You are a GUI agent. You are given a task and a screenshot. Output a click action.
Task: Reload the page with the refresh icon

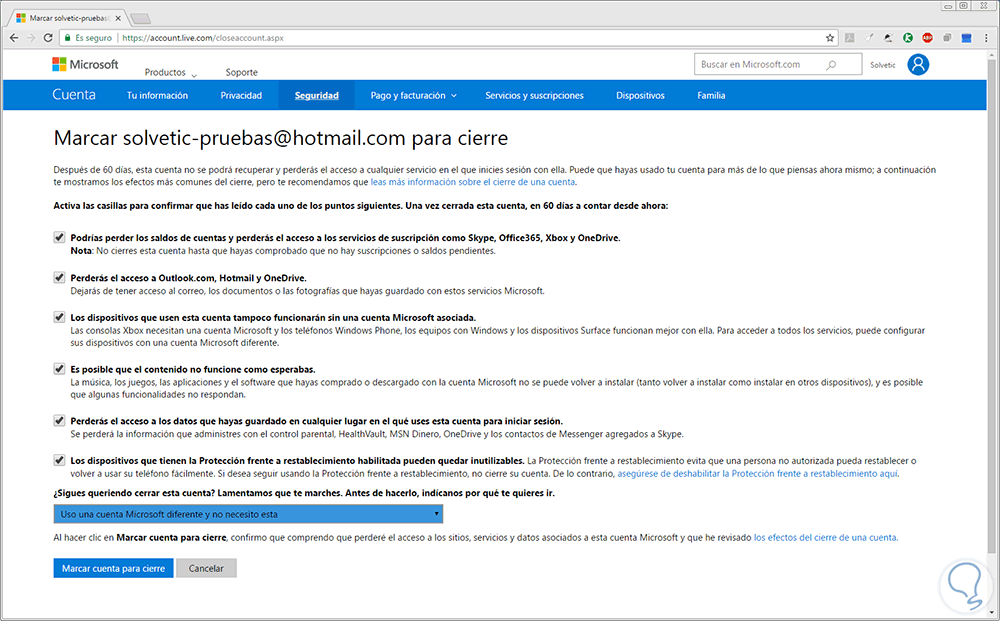click(48, 38)
